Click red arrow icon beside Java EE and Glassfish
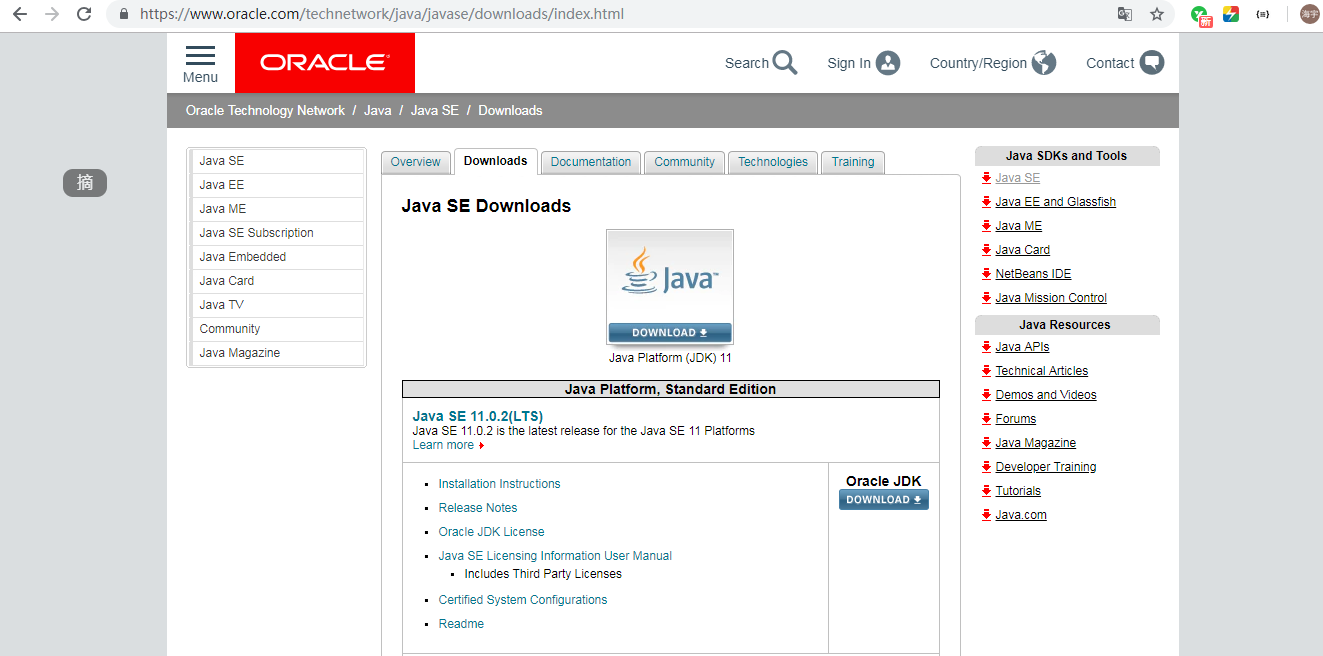The height and width of the screenshot is (656, 1323). (986, 202)
